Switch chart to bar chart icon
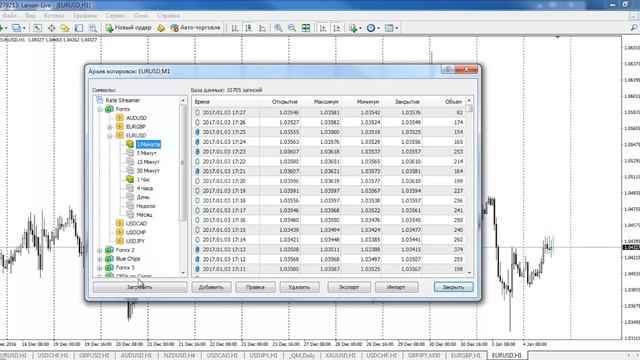This screenshot has height=360, width=640. [x=235, y=28]
